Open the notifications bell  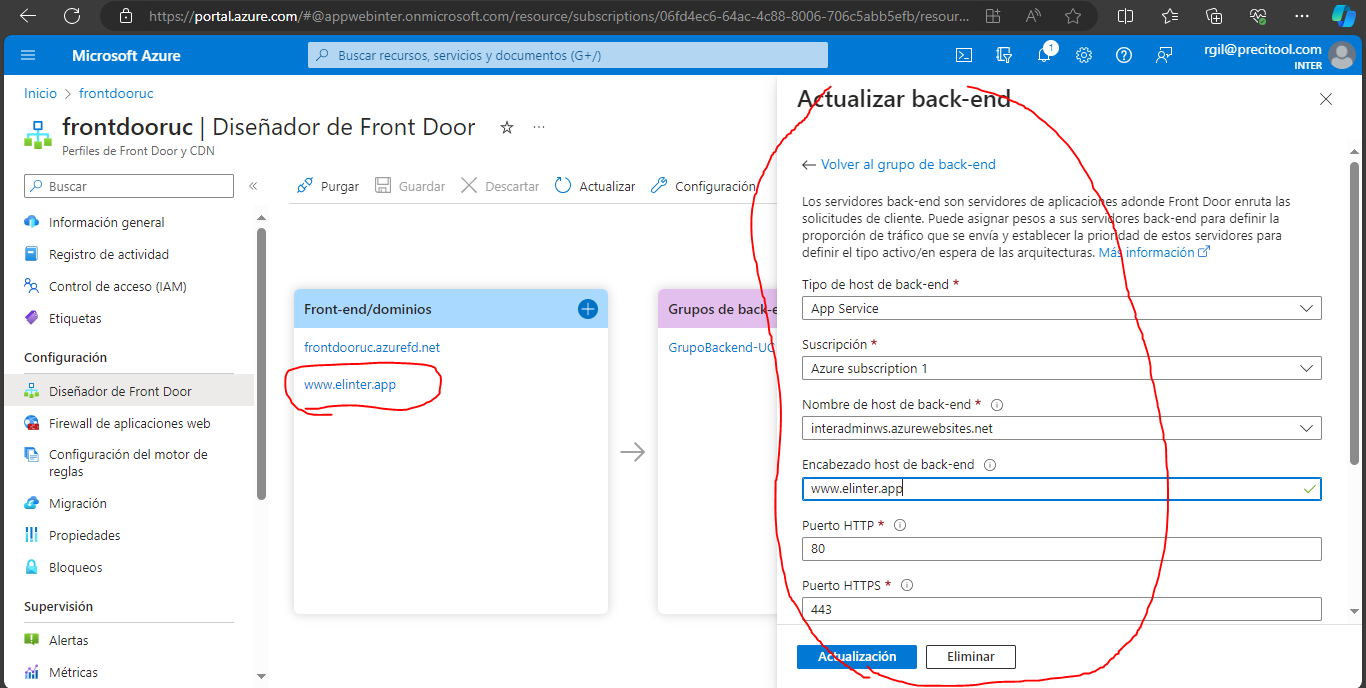[1044, 56]
